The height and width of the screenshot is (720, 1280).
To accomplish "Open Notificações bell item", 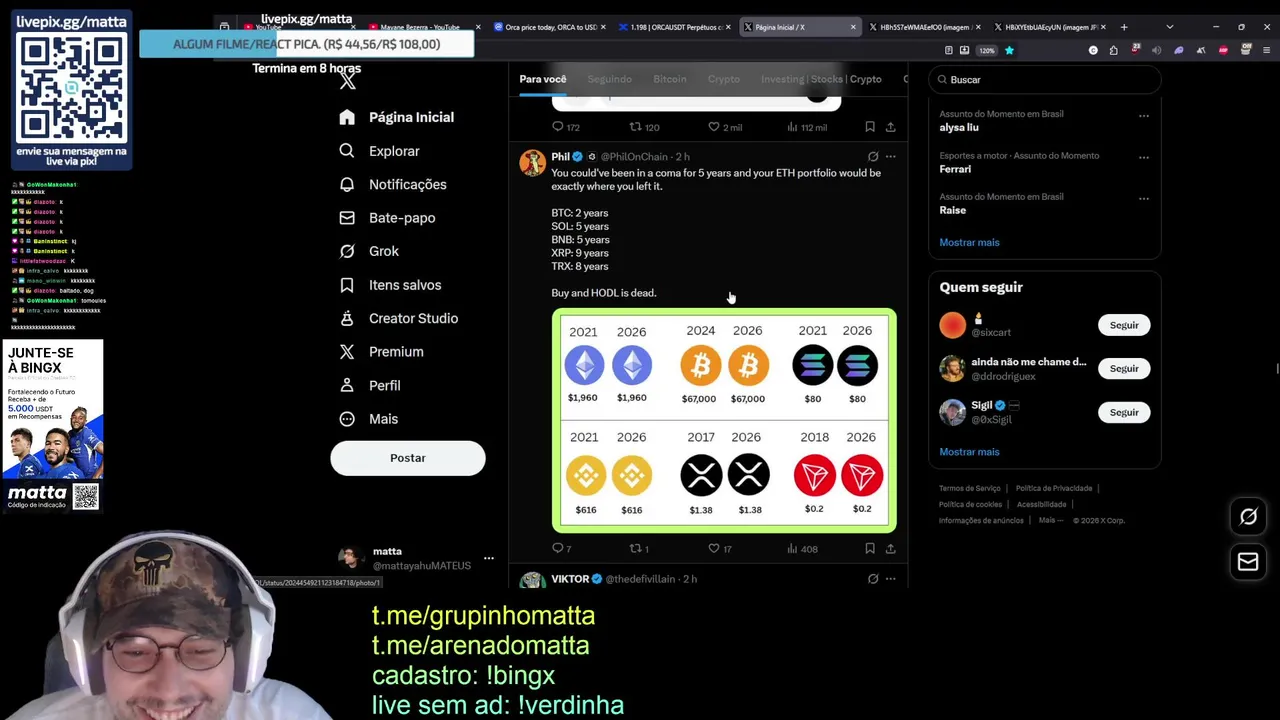I will click(x=392, y=184).
